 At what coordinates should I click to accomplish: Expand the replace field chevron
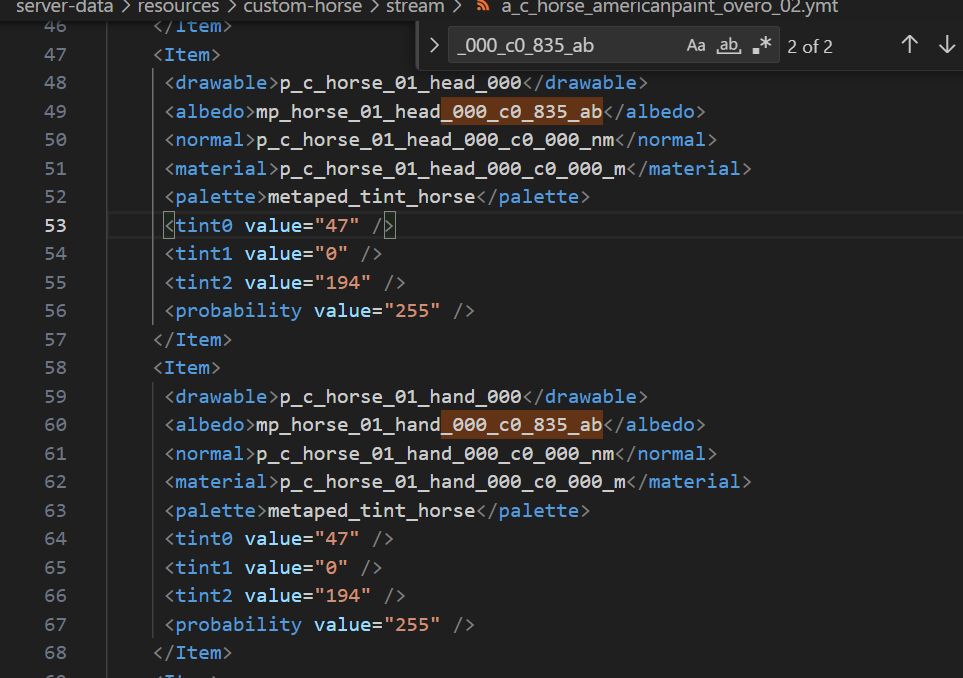[x=434, y=45]
